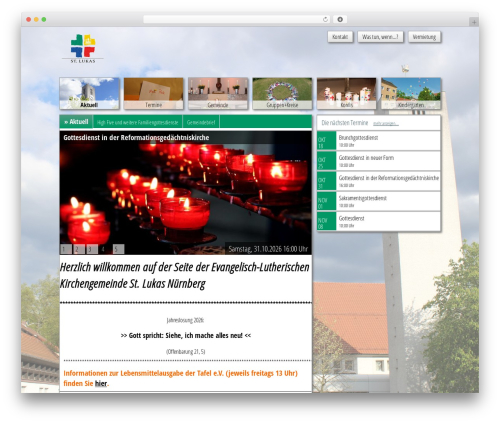This screenshot has width=500, height=423.
Task: Click the 'Die nächsten Termine' heading
Action: [345, 123]
